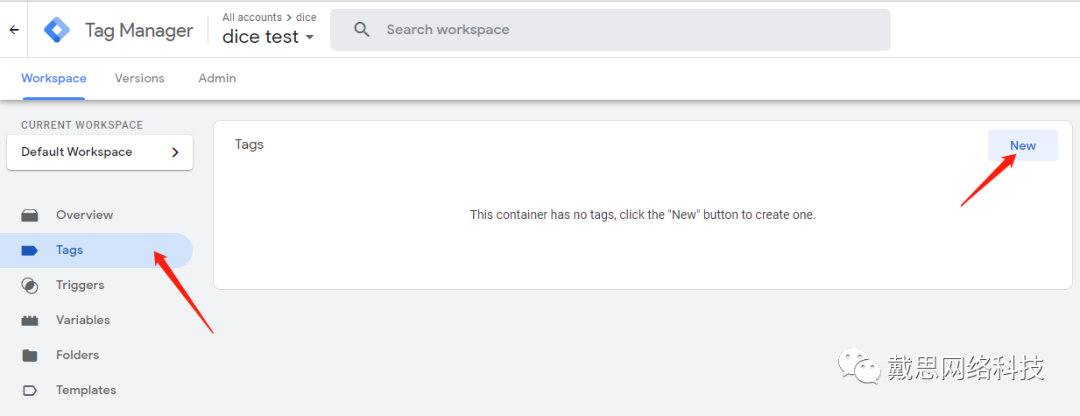The width and height of the screenshot is (1080, 416).
Task: Click the Tag Manager logo icon
Action: [x=56, y=30]
